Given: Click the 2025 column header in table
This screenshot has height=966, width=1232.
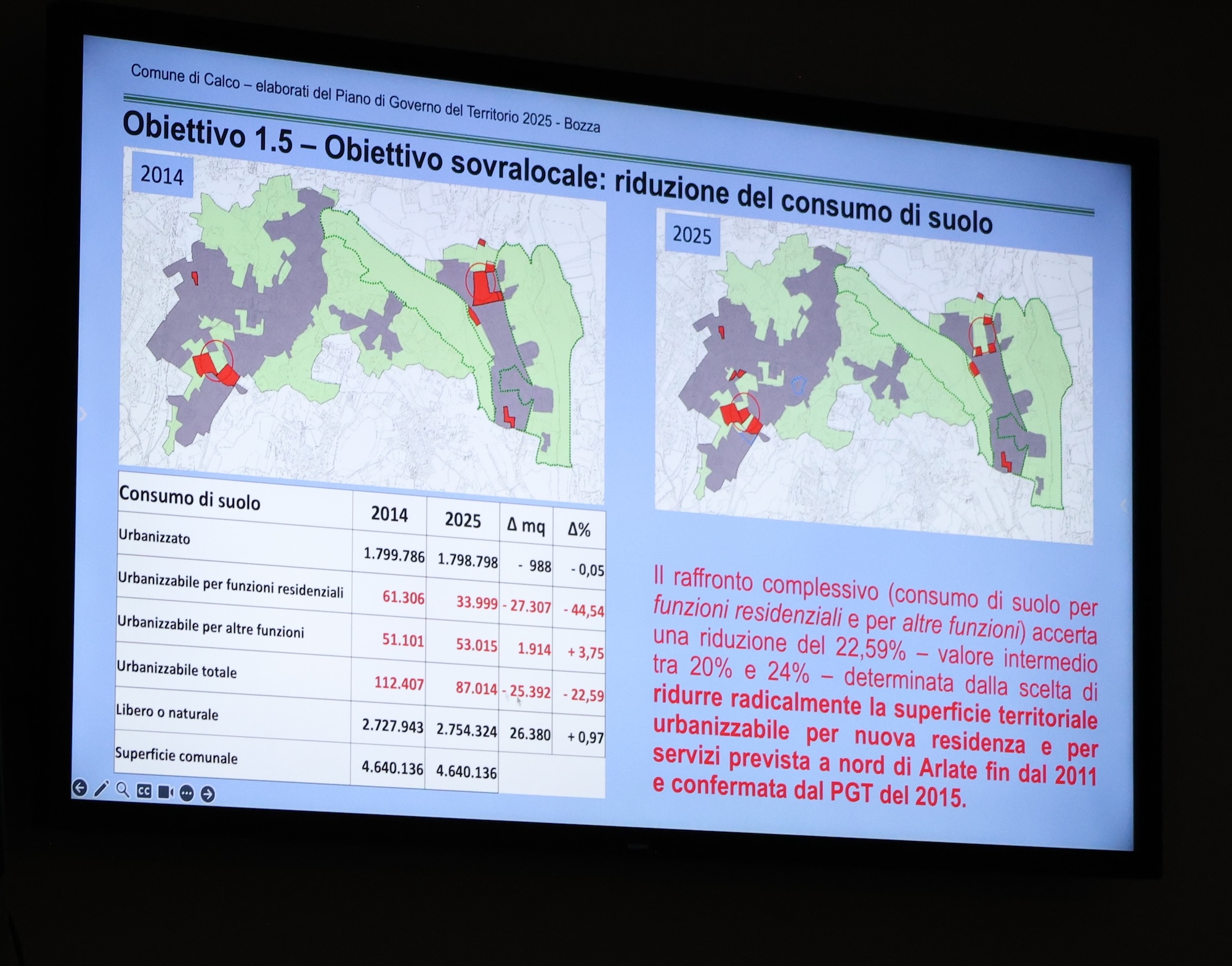Looking at the screenshot, I should click(463, 520).
